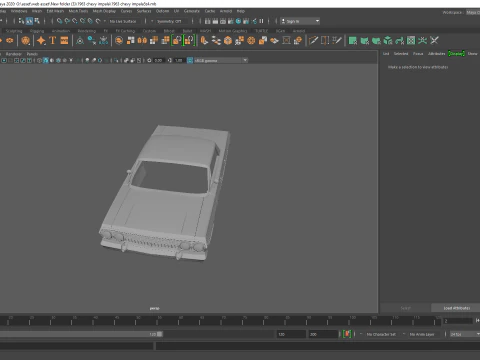
Task: Toggle first snap magnet icon in status line
Action: pyautogui.click(x=59, y=21)
